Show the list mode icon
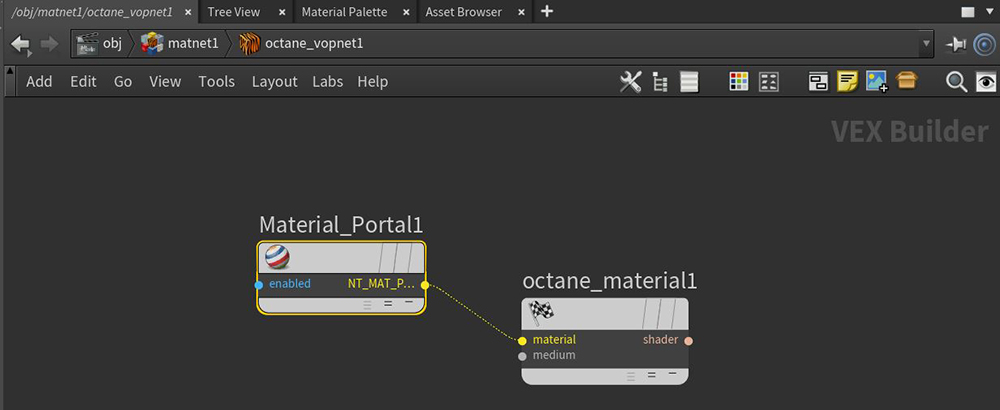Viewport: 1000px width, 410px height. click(x=688, y=82)
